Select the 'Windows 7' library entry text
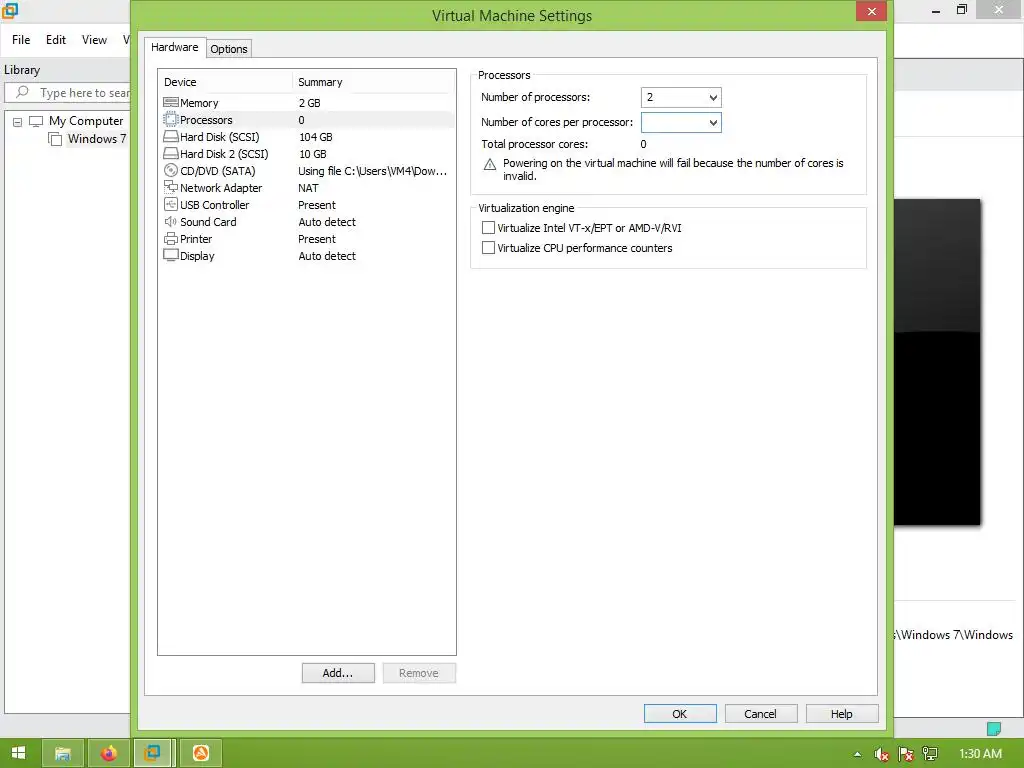Viewport: 1024px width, 768px height. 97,138
